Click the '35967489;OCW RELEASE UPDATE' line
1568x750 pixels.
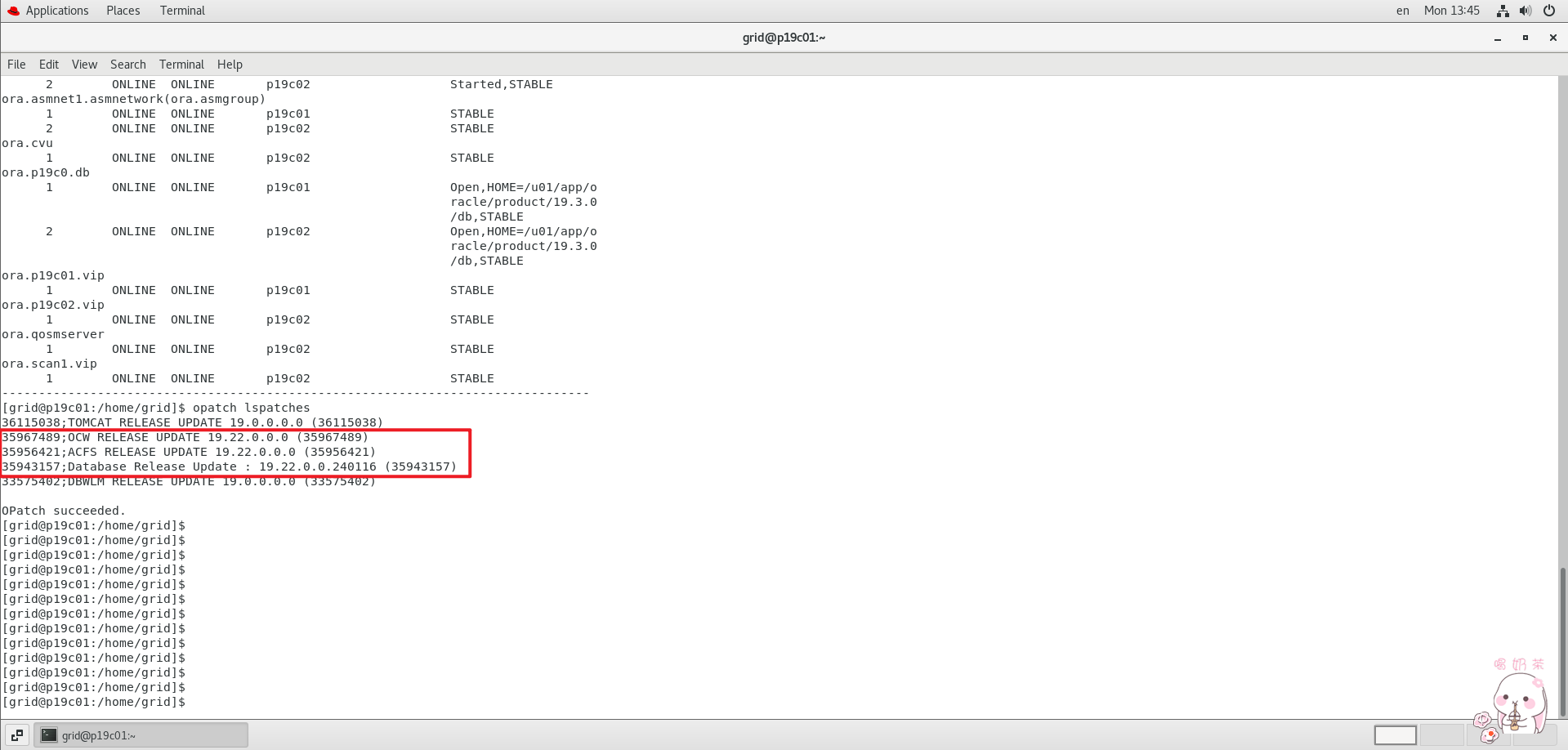(x=185, y=437)
